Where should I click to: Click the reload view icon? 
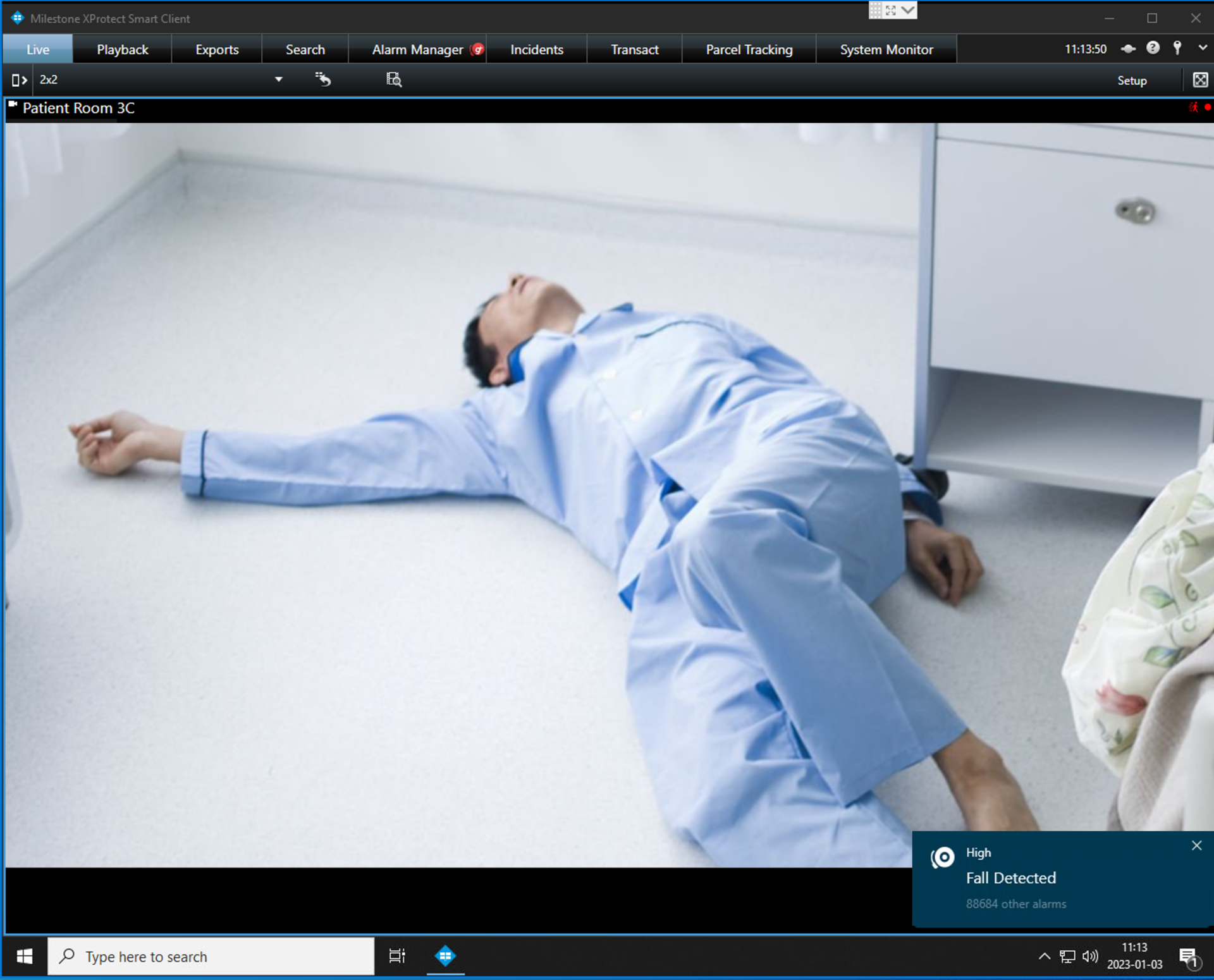click(323, 79)
